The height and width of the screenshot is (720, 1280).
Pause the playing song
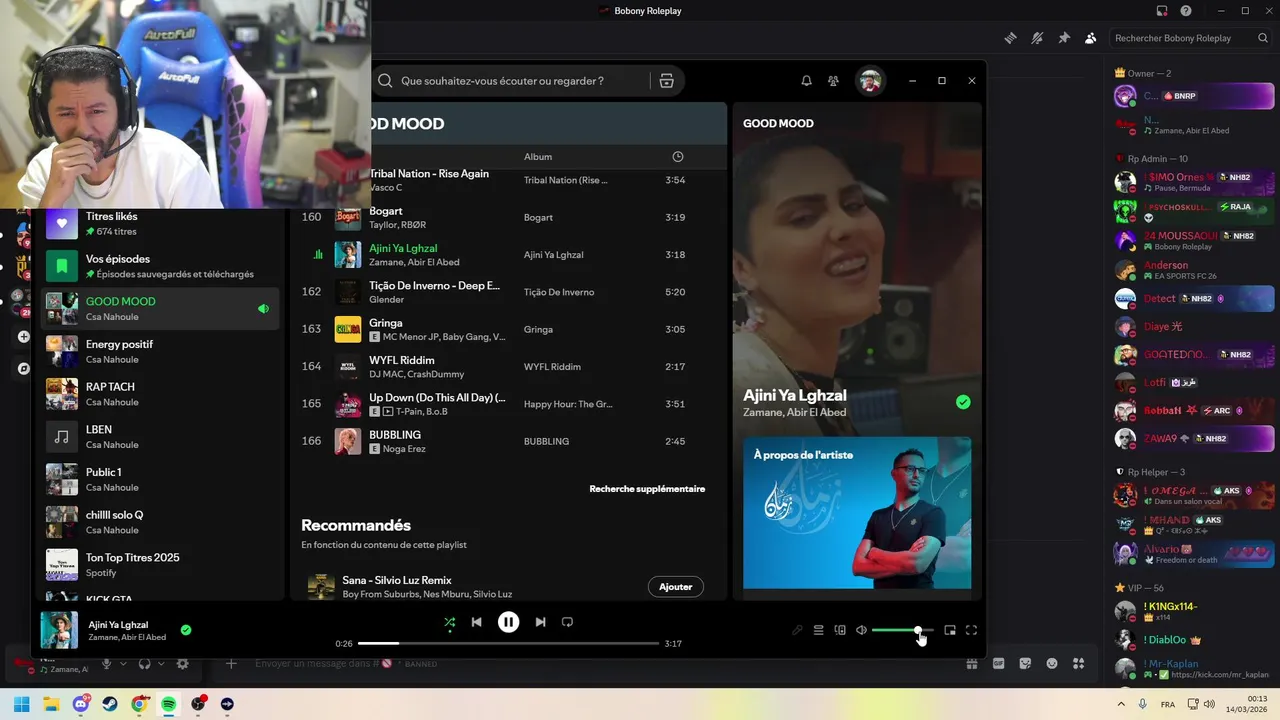(508, 622)
